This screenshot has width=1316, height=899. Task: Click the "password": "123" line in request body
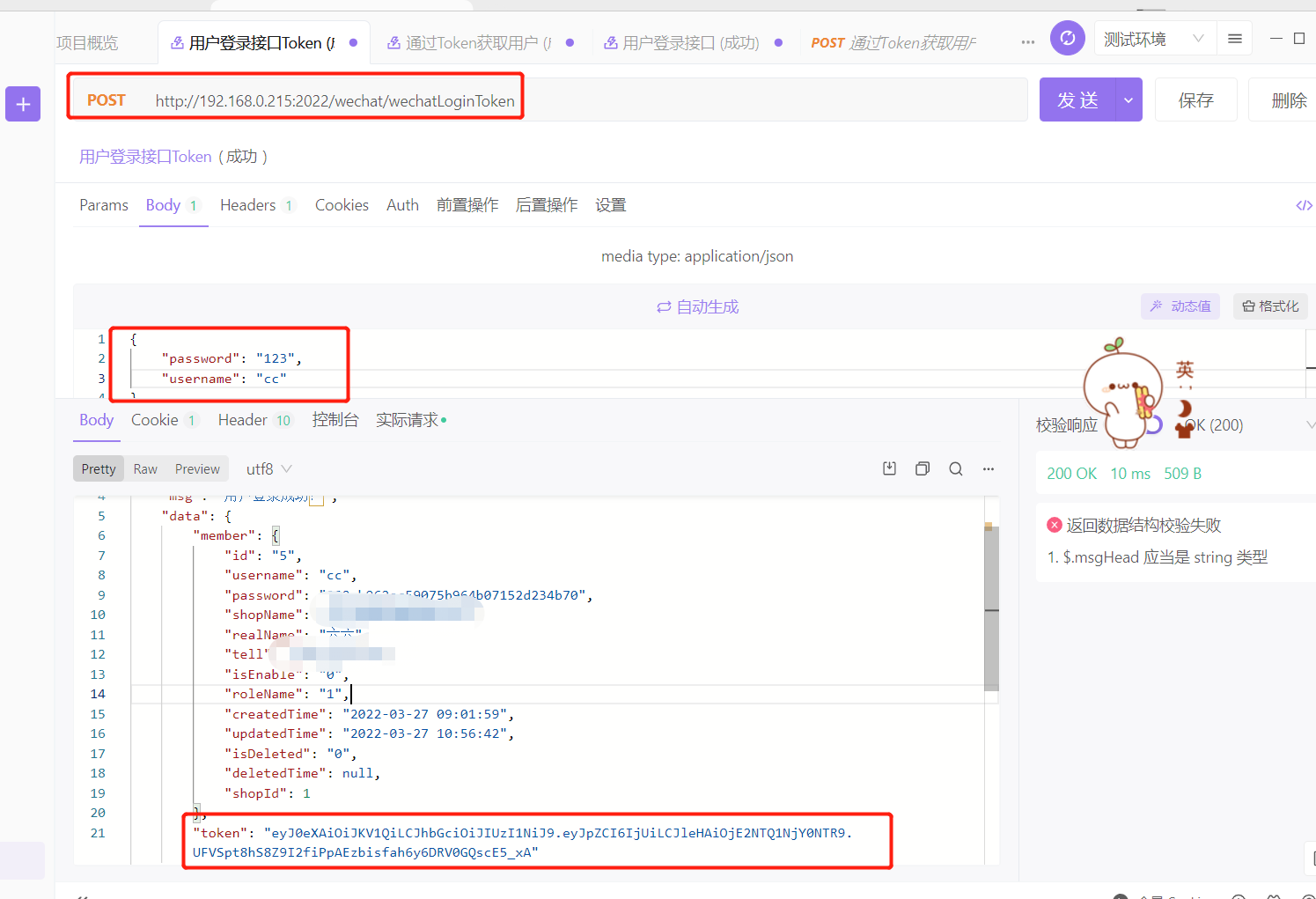pos(232,358)
